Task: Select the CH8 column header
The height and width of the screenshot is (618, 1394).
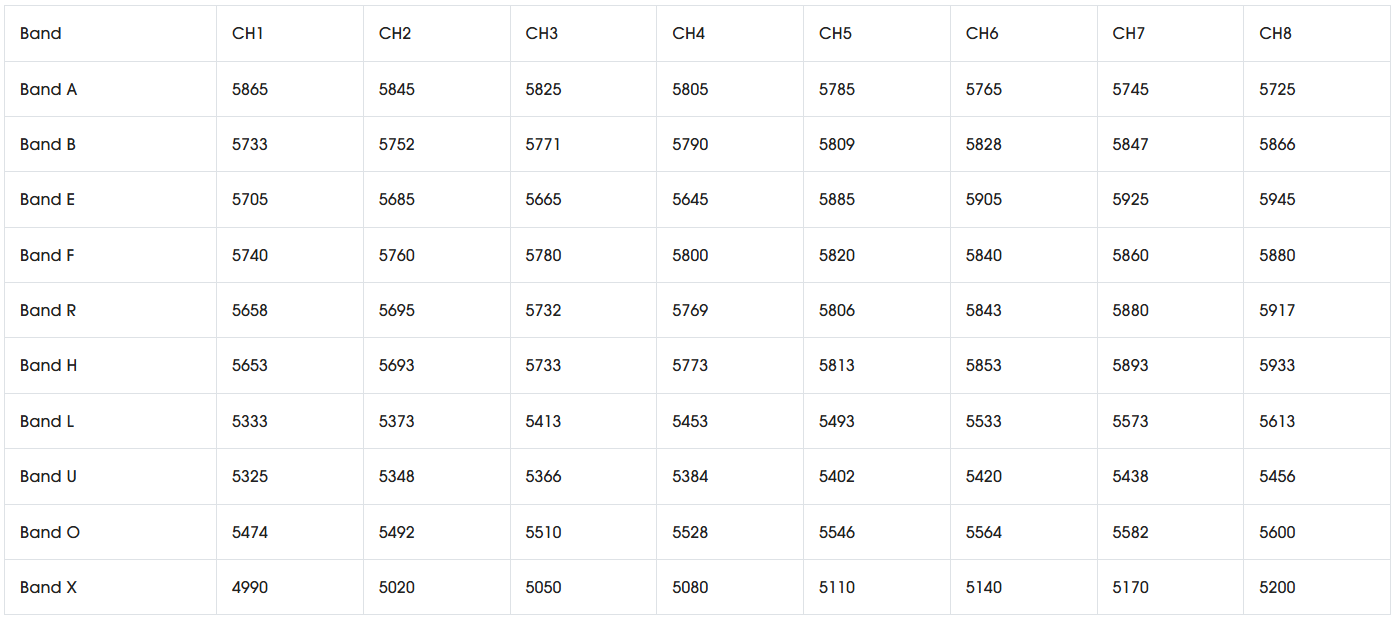Action: click(1275, 34)
